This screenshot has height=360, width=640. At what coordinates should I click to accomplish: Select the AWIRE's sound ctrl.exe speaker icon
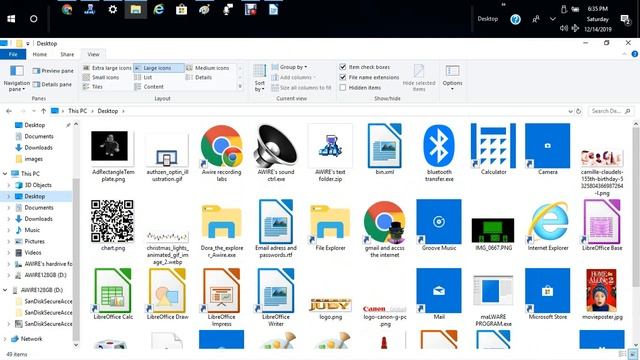276,146
